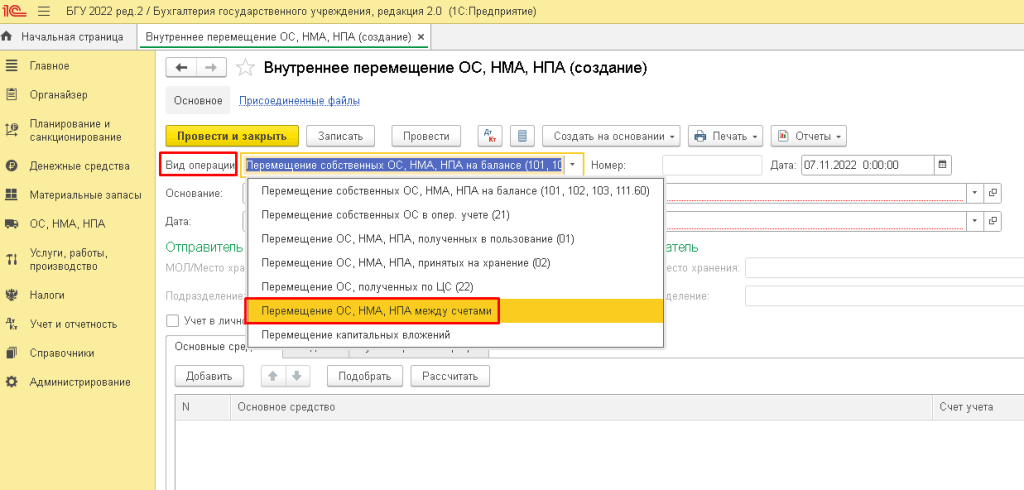This screenshot has height=490, width=1024.
Task: Open the 'Присоединенные файлы' link
Action: (x=299, y=100)
